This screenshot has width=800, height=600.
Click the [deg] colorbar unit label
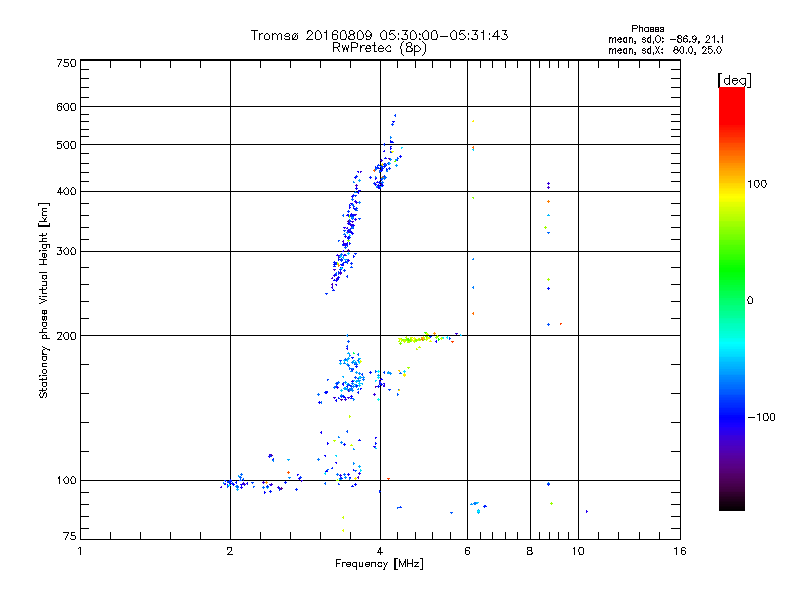click(734, 80)
